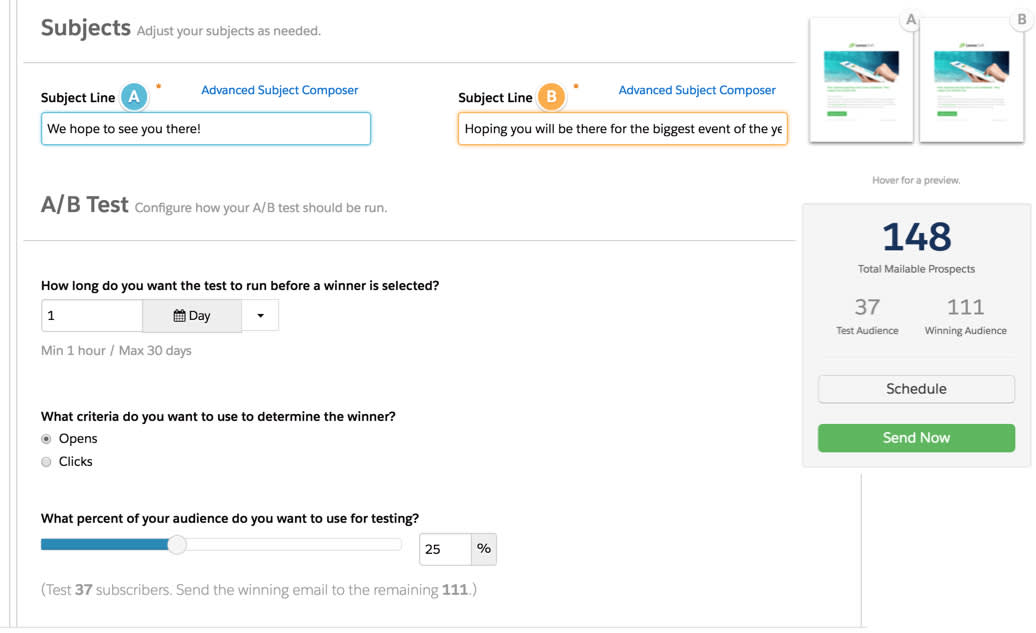1036x633 pixels.
Task: Click the Subject Line A text field
Action: coord(205,128)
